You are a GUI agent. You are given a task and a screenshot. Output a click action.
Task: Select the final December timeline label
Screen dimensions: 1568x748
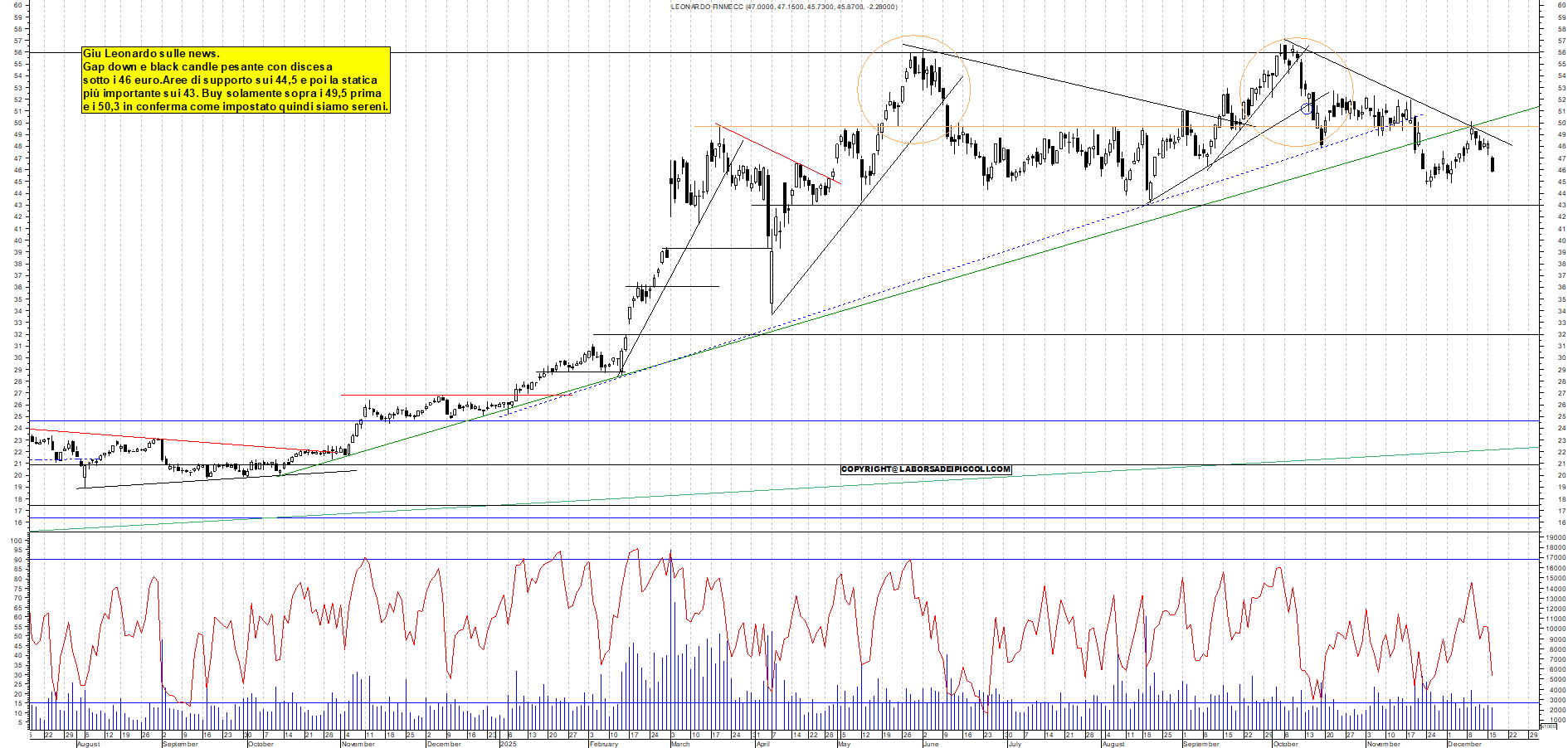coord(1464,744)
